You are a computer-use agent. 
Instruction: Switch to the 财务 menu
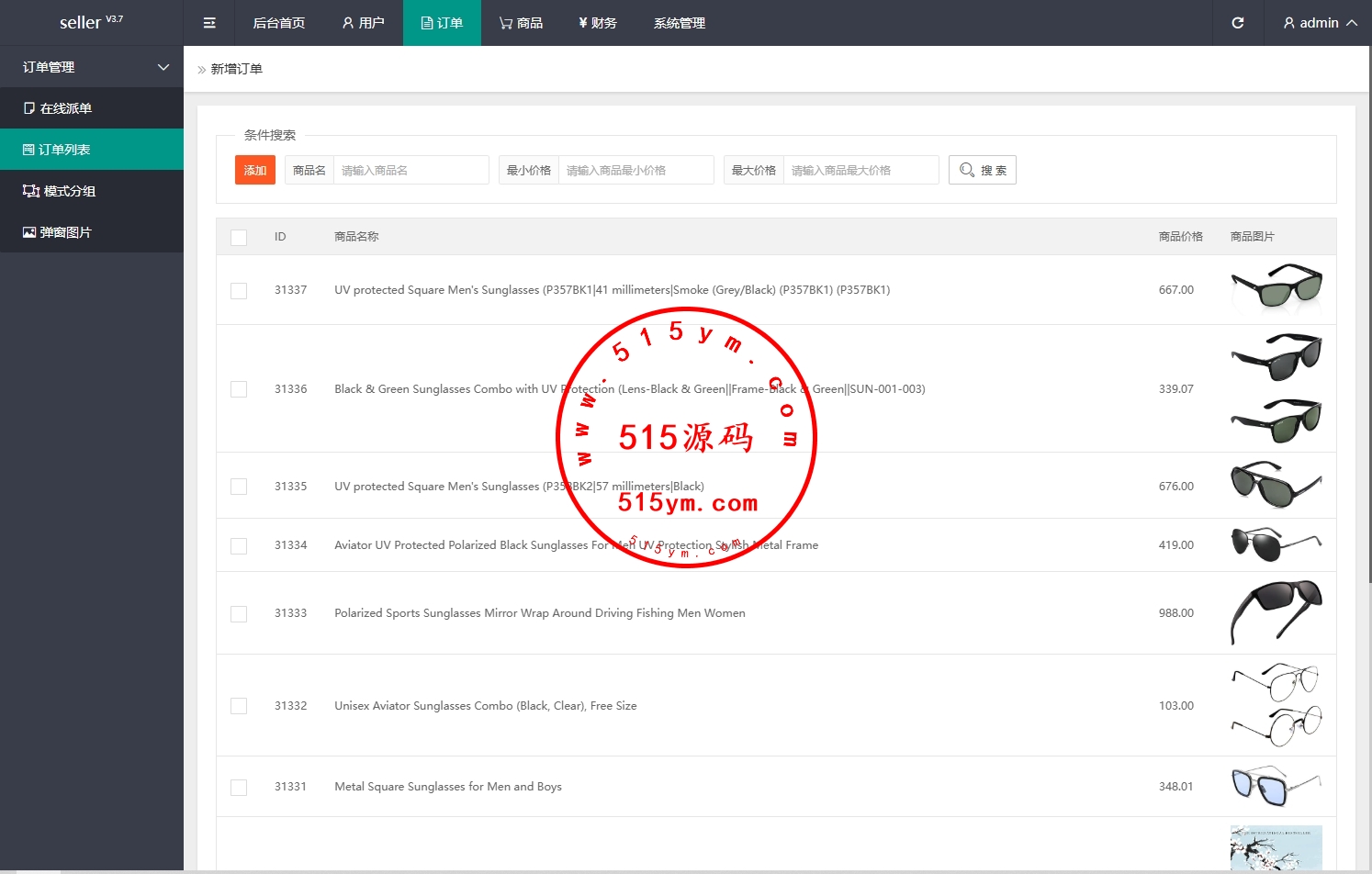tap(597, 23)
